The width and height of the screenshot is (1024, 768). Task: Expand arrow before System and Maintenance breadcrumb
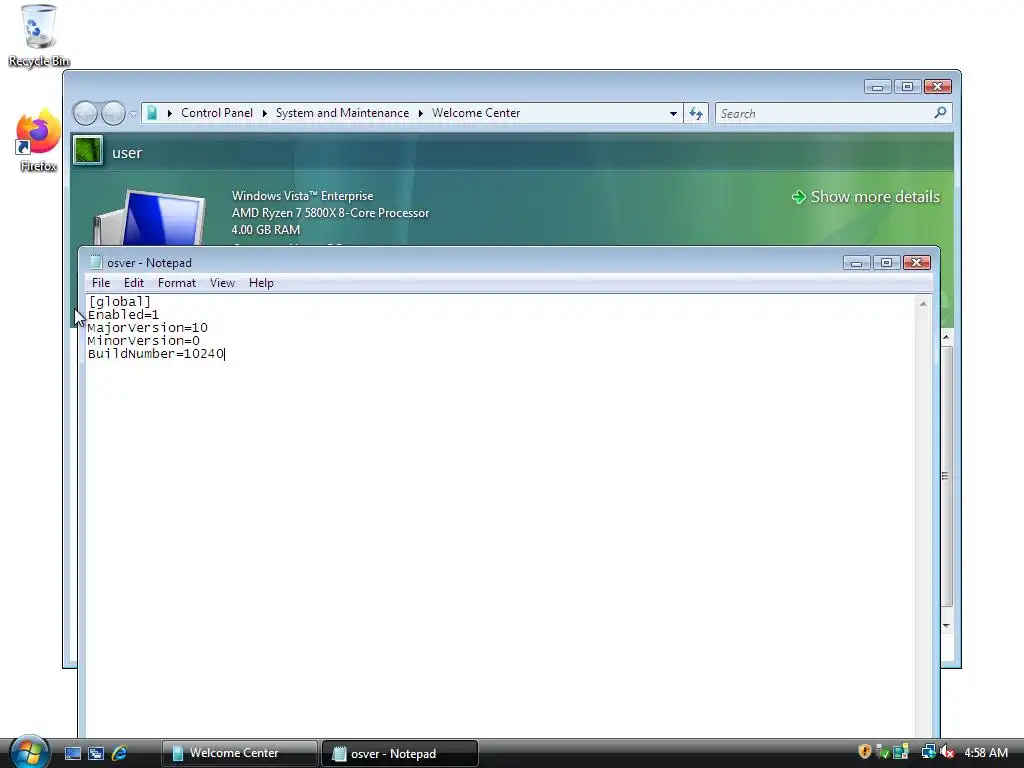coord(264,114)
